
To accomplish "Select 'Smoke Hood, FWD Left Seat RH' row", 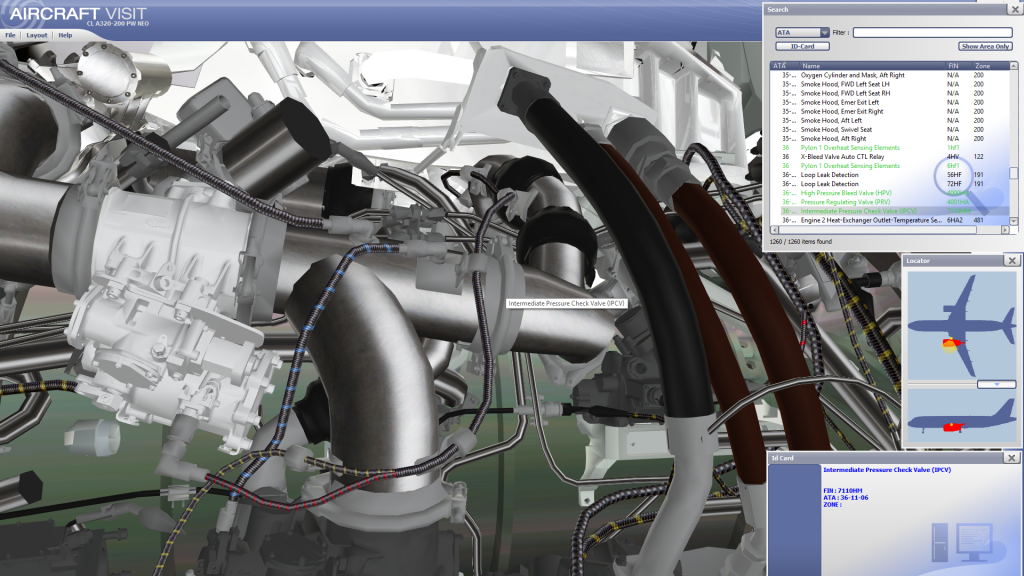I will (x=890, y=93).
